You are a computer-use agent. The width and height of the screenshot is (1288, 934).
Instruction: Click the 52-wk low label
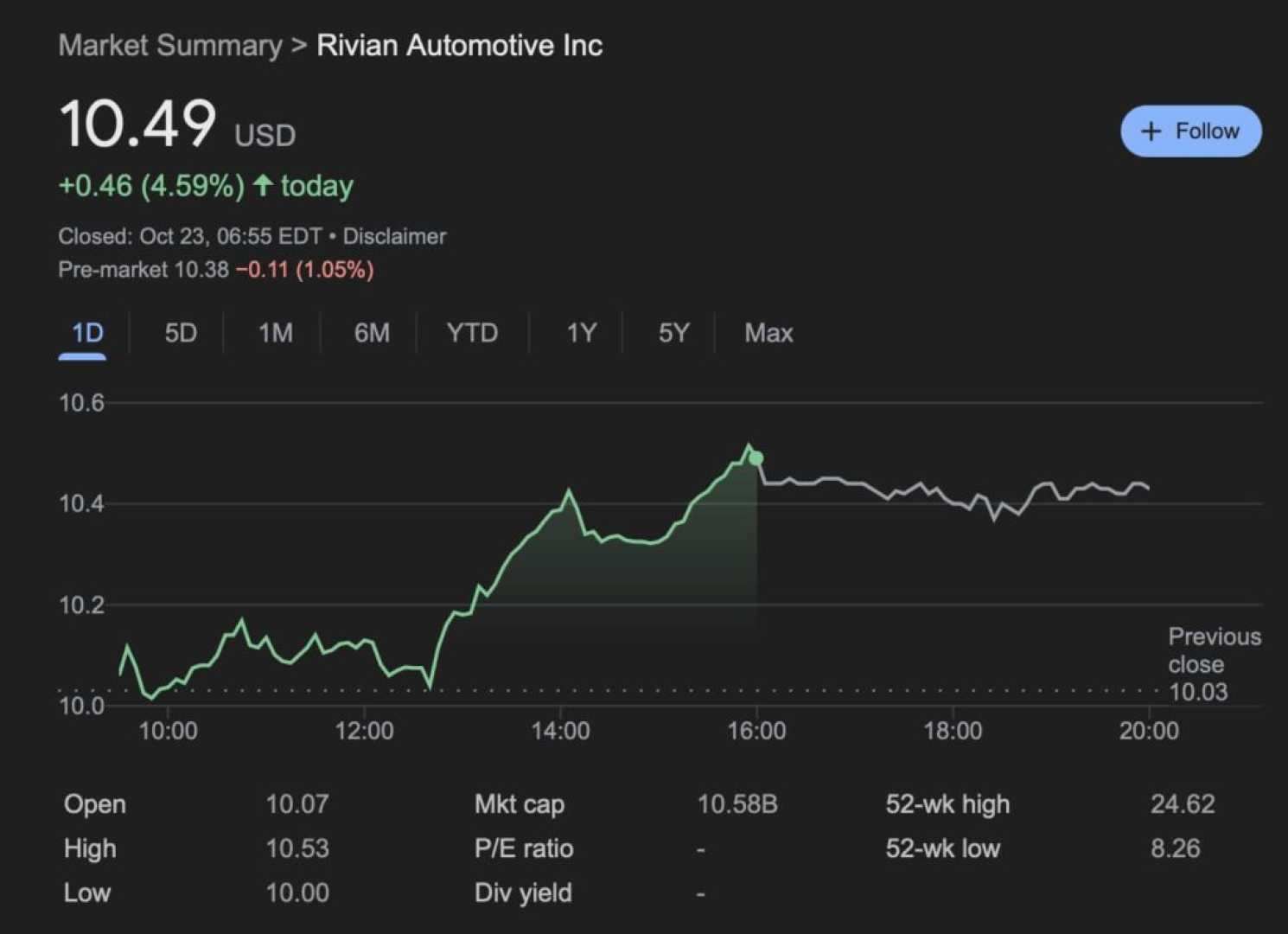point(942,848)
